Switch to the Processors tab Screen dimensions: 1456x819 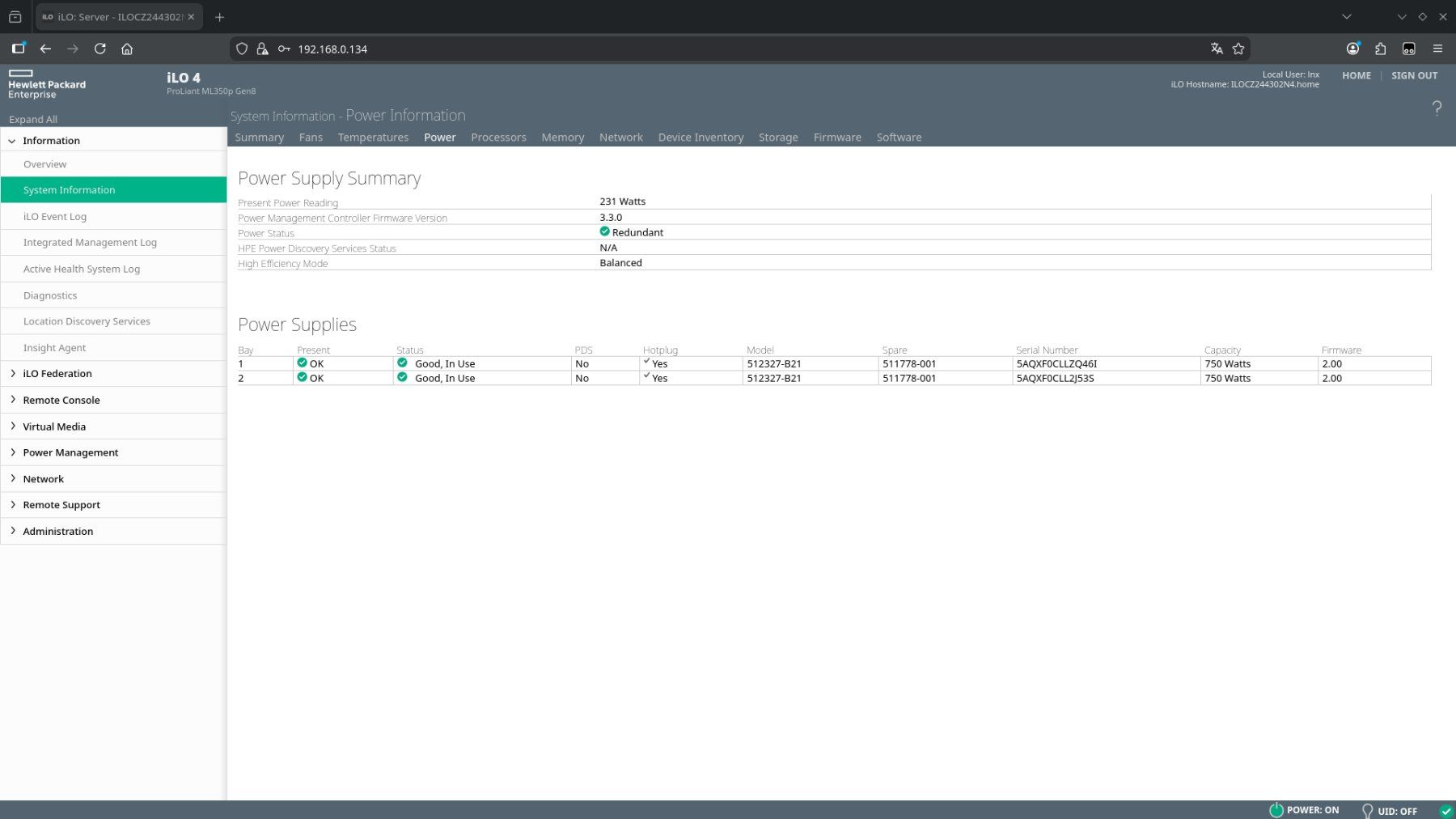(x=498, y=138)
